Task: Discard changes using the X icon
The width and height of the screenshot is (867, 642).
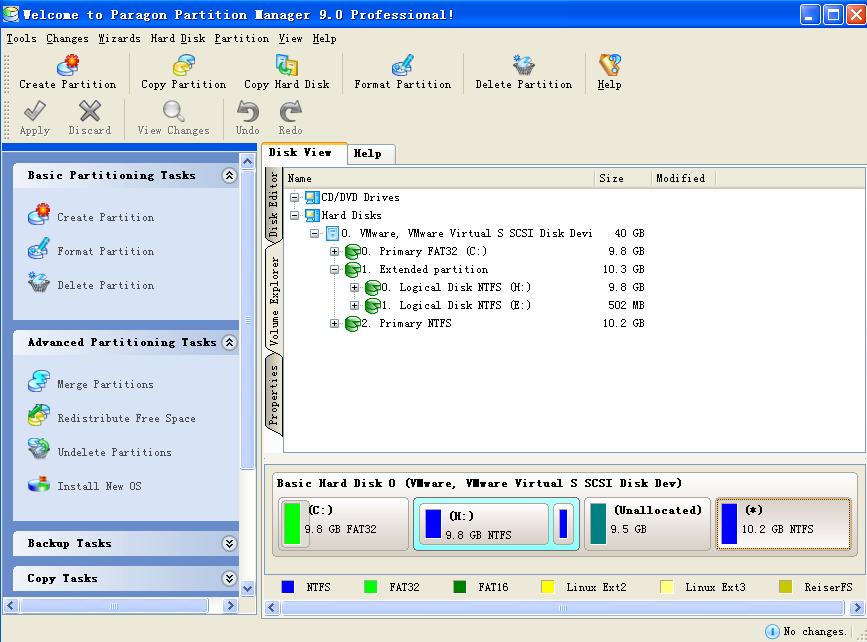Action: point(90,111)
